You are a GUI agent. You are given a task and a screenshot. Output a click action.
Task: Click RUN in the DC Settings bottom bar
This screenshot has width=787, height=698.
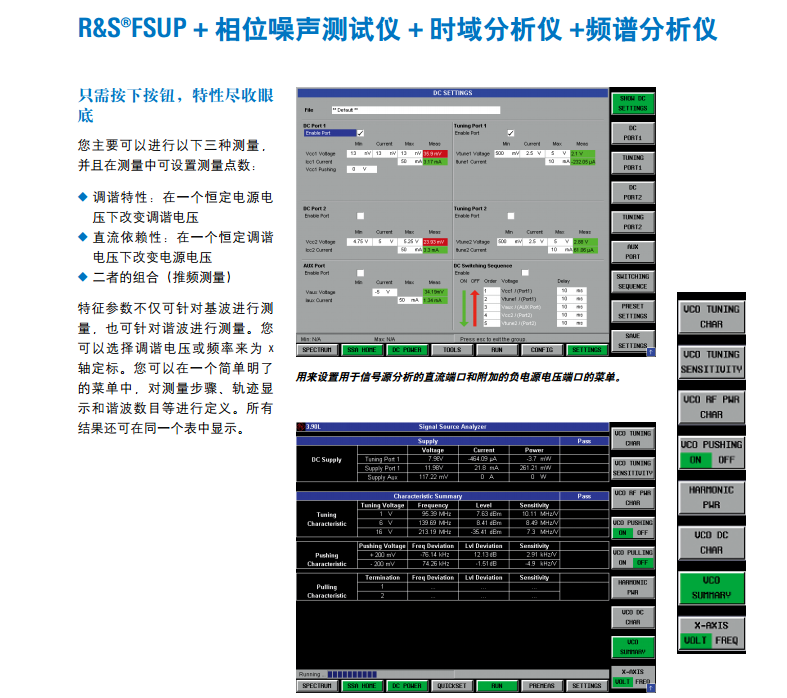point(496,350)
